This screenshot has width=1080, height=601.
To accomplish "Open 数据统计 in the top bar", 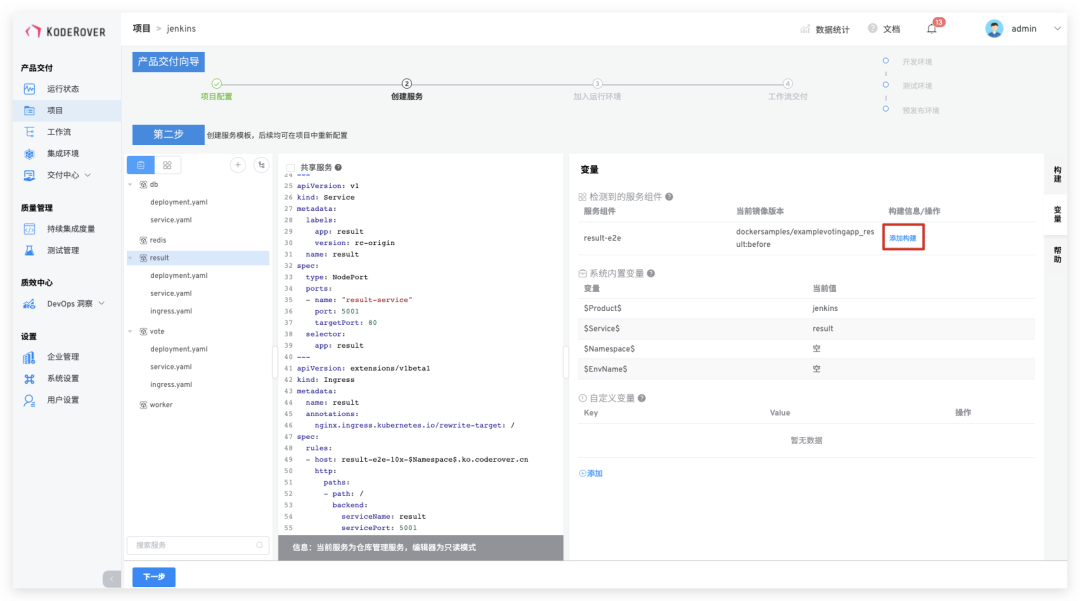I will coord(825,29).
